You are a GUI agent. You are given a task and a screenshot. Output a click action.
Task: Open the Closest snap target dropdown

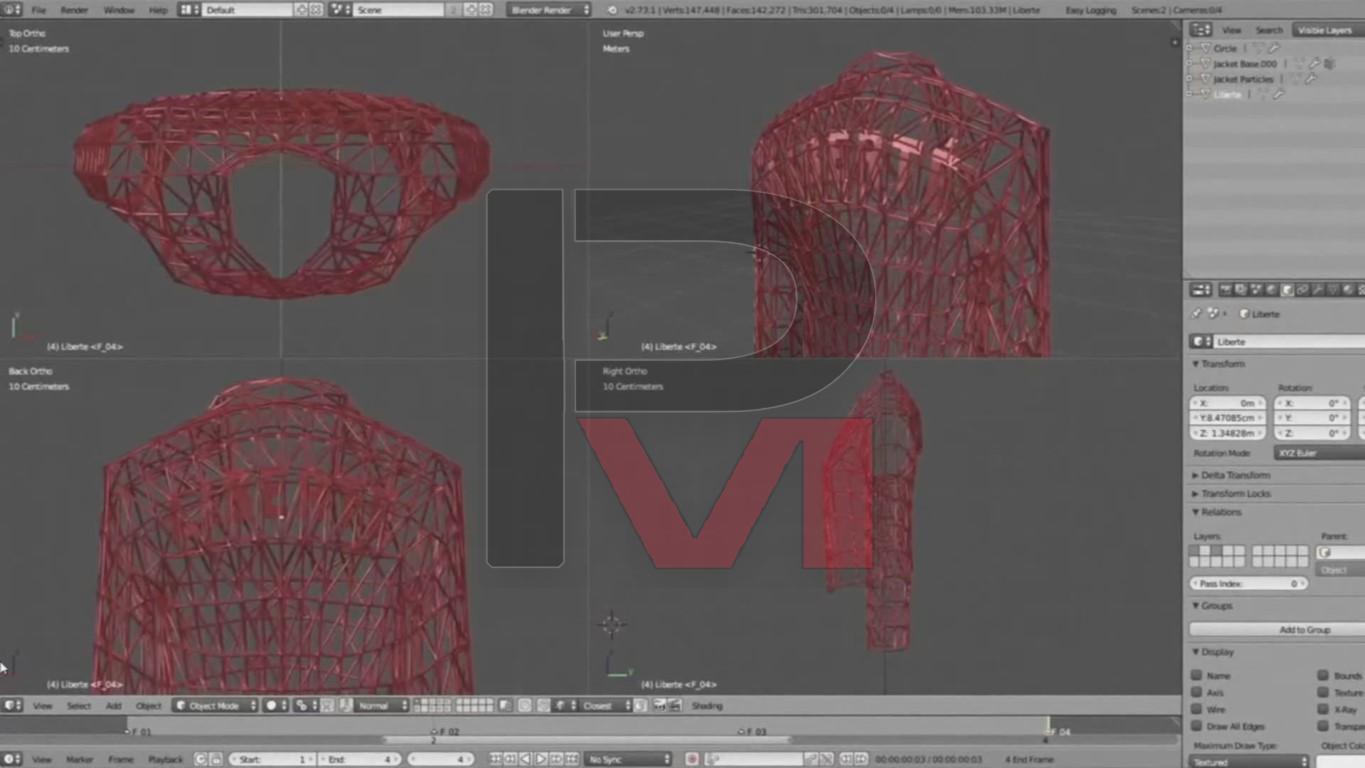tap(605, 706)
